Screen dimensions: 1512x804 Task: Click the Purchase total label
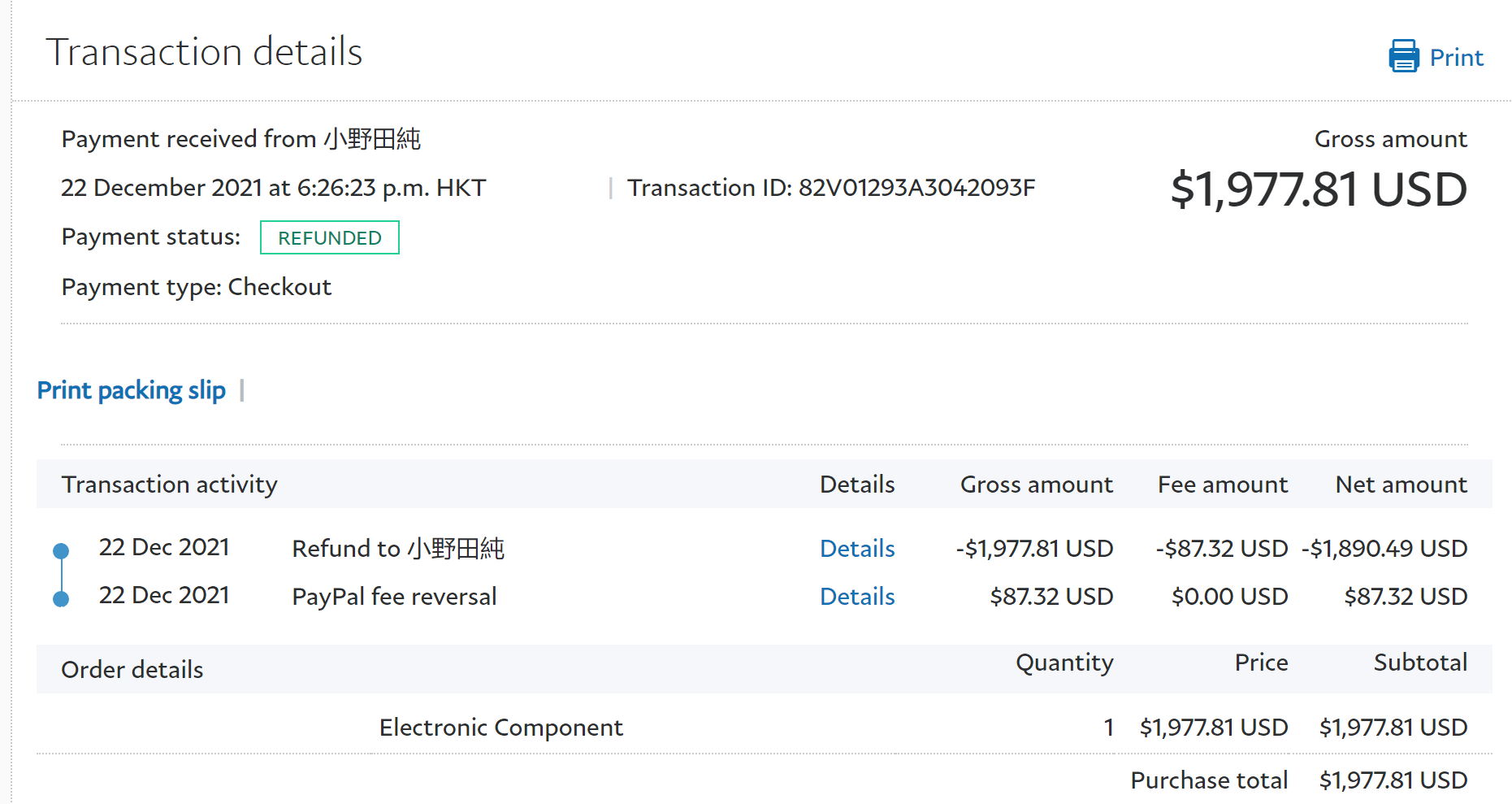pos(1209,780)
